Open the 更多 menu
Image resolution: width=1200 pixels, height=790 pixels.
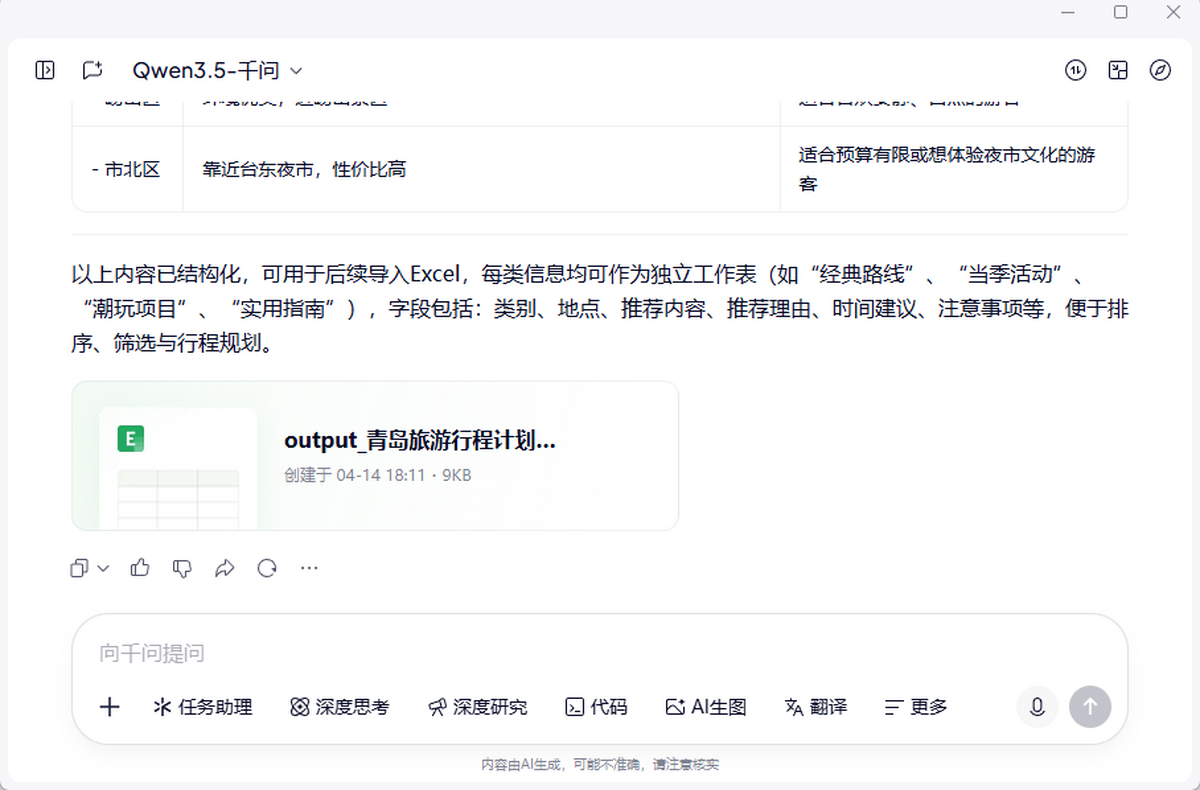click(x=916, y=707)
